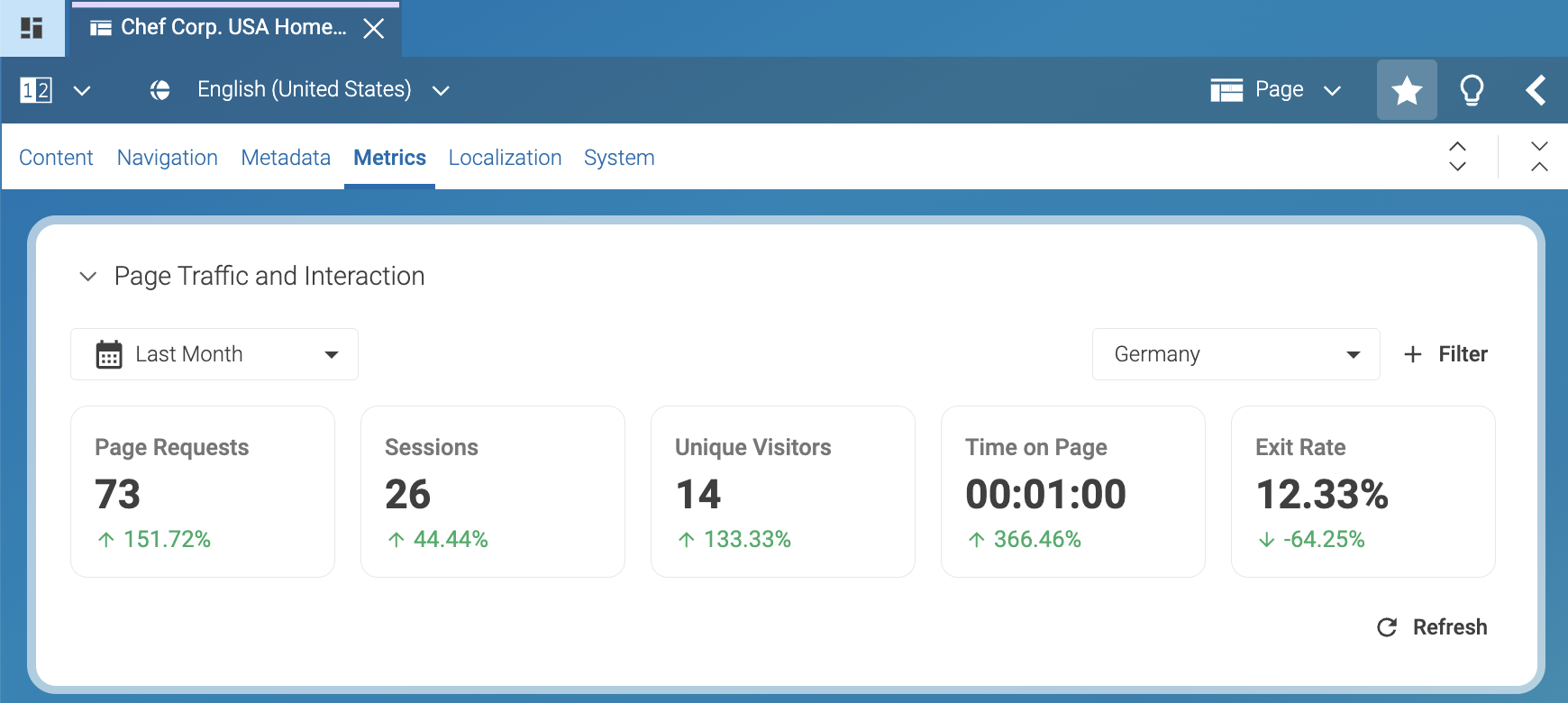Click the Refresh button
The height and width of the screenshot is (703, 1568).
[x=1433, y=627]
